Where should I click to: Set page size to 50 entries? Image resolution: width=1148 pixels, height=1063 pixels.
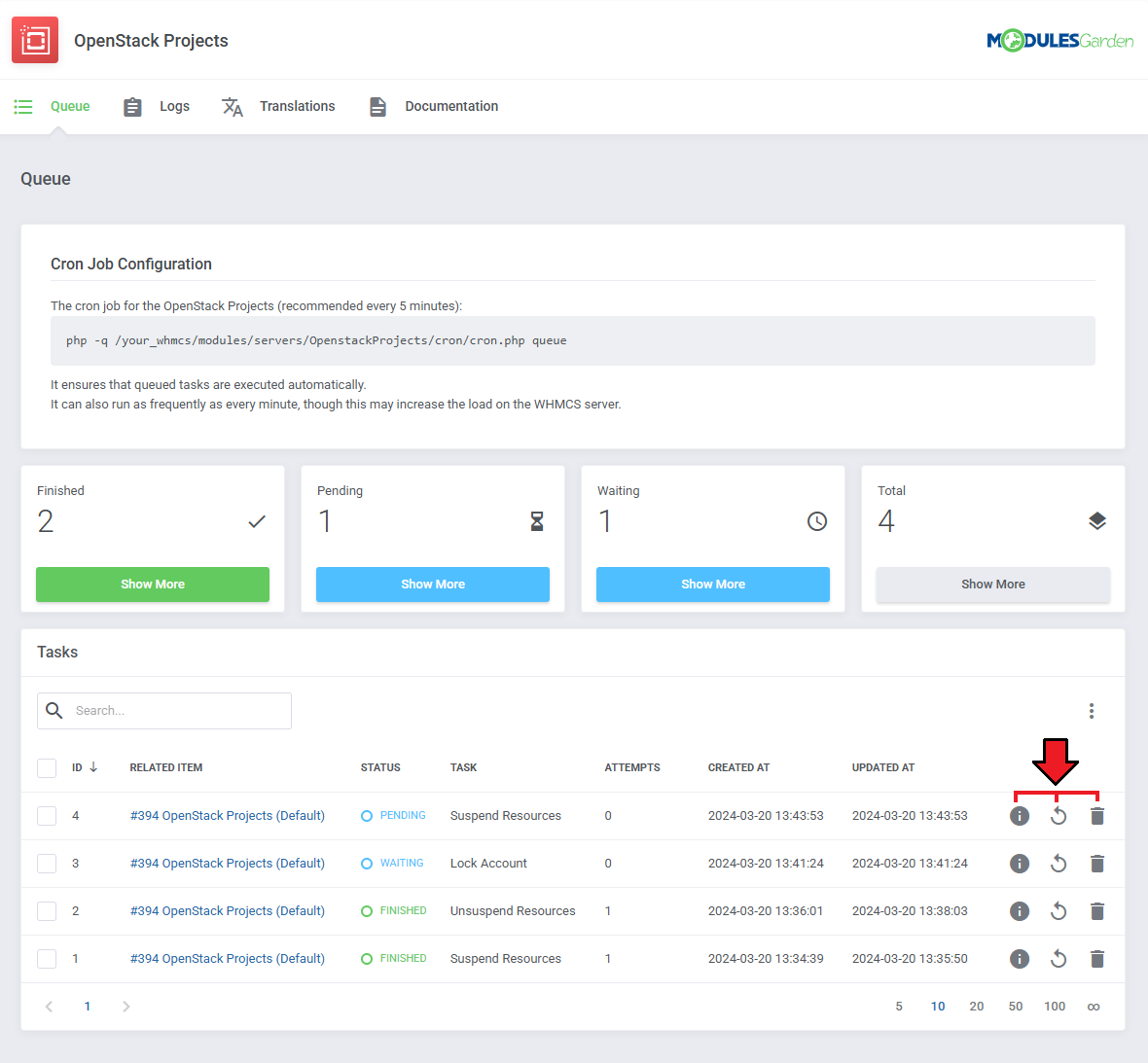click(1015, 1007)
